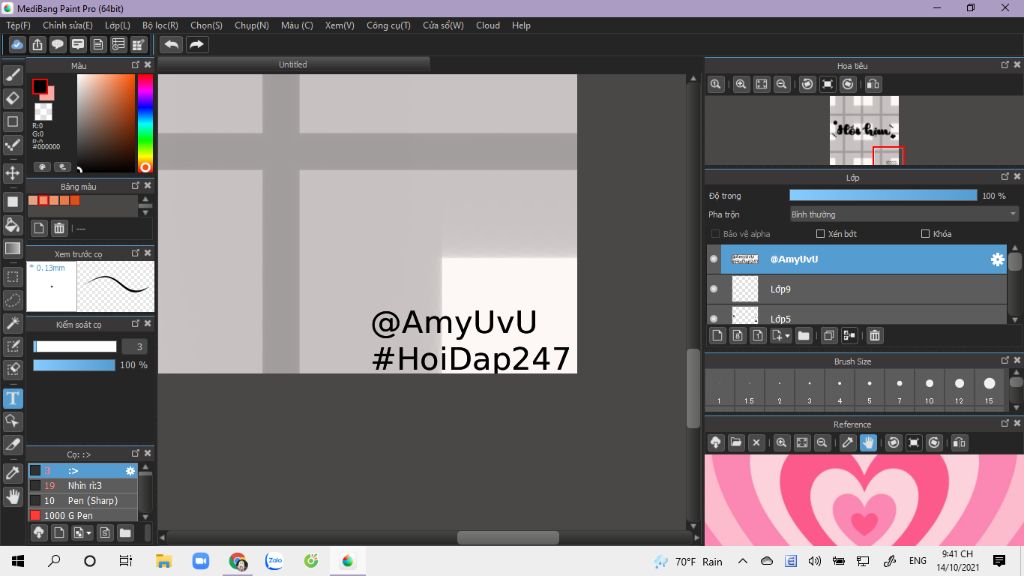The image size is (1024, 576).
Task: Open the Chỉnh sửa(E) menu
Action: pos(67,25)
